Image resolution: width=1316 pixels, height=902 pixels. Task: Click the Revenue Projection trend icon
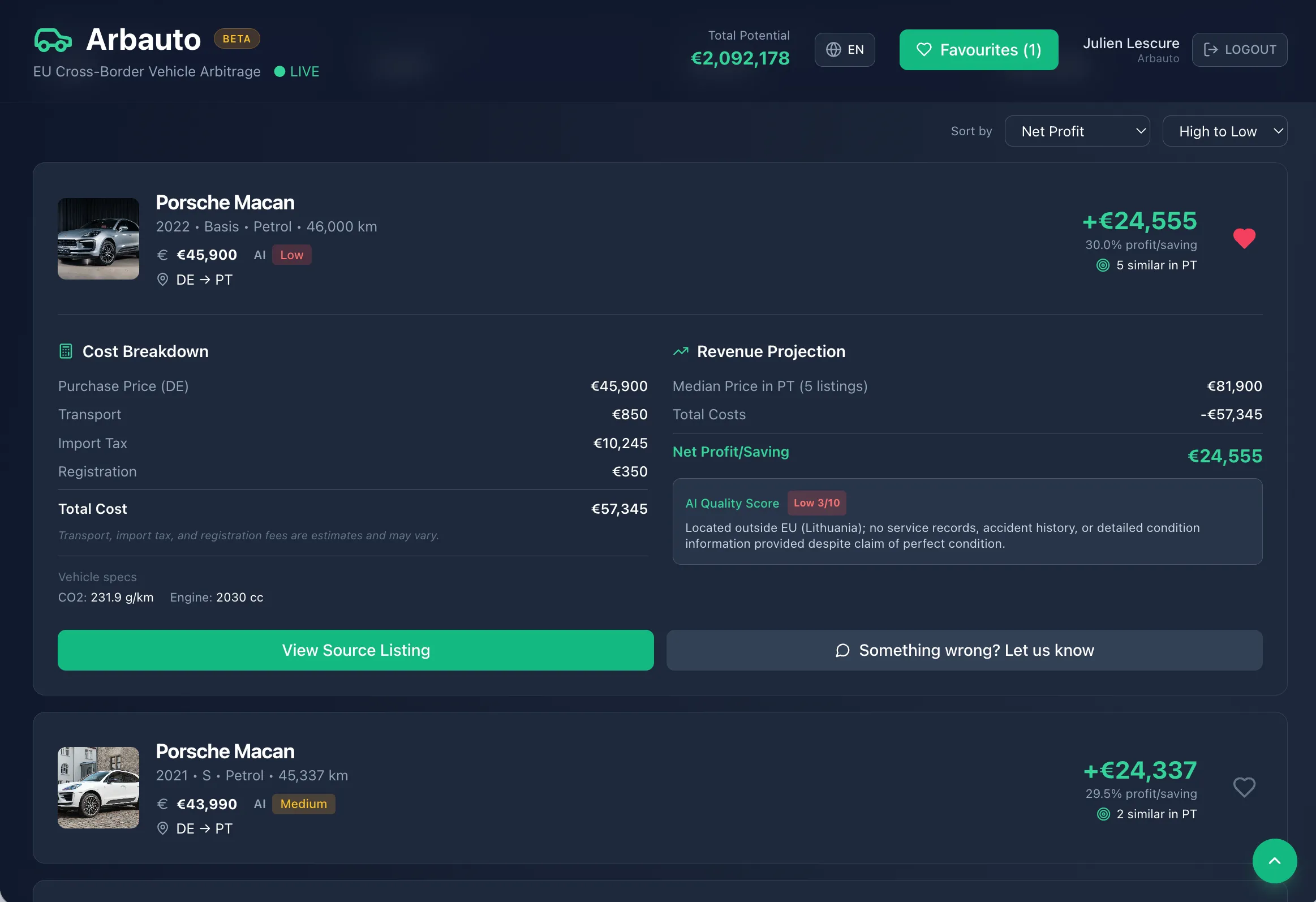pos(681,351)
